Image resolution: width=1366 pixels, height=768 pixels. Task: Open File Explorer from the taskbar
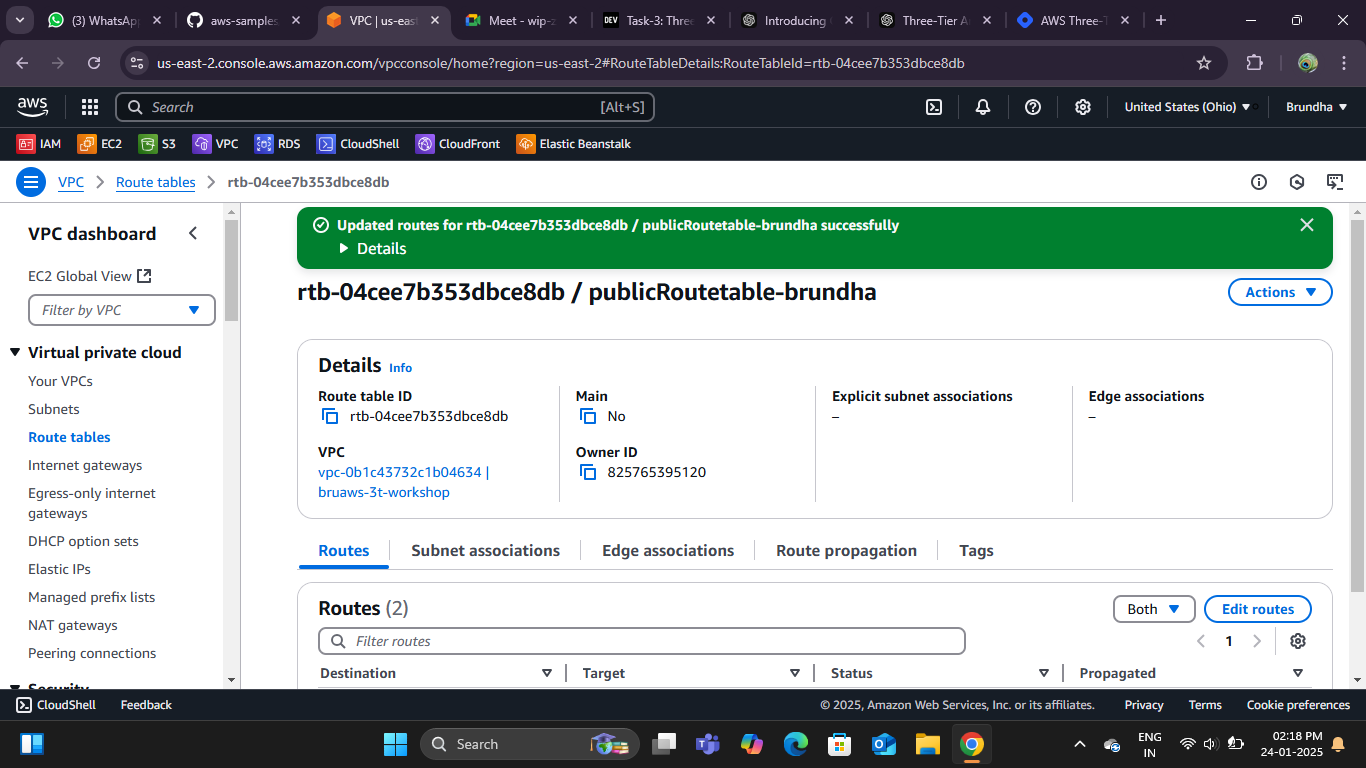927,744
